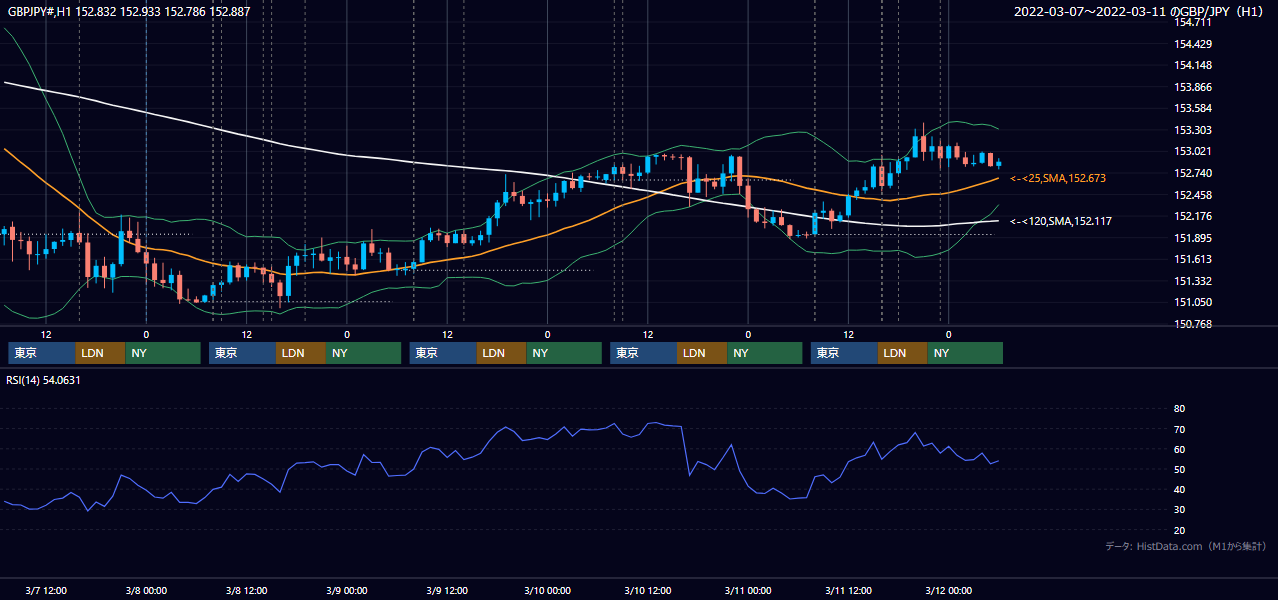Click the RSI axis level 30
Screen dimensions: 1278x600
pyautogui.click(x=1179, y=510)
